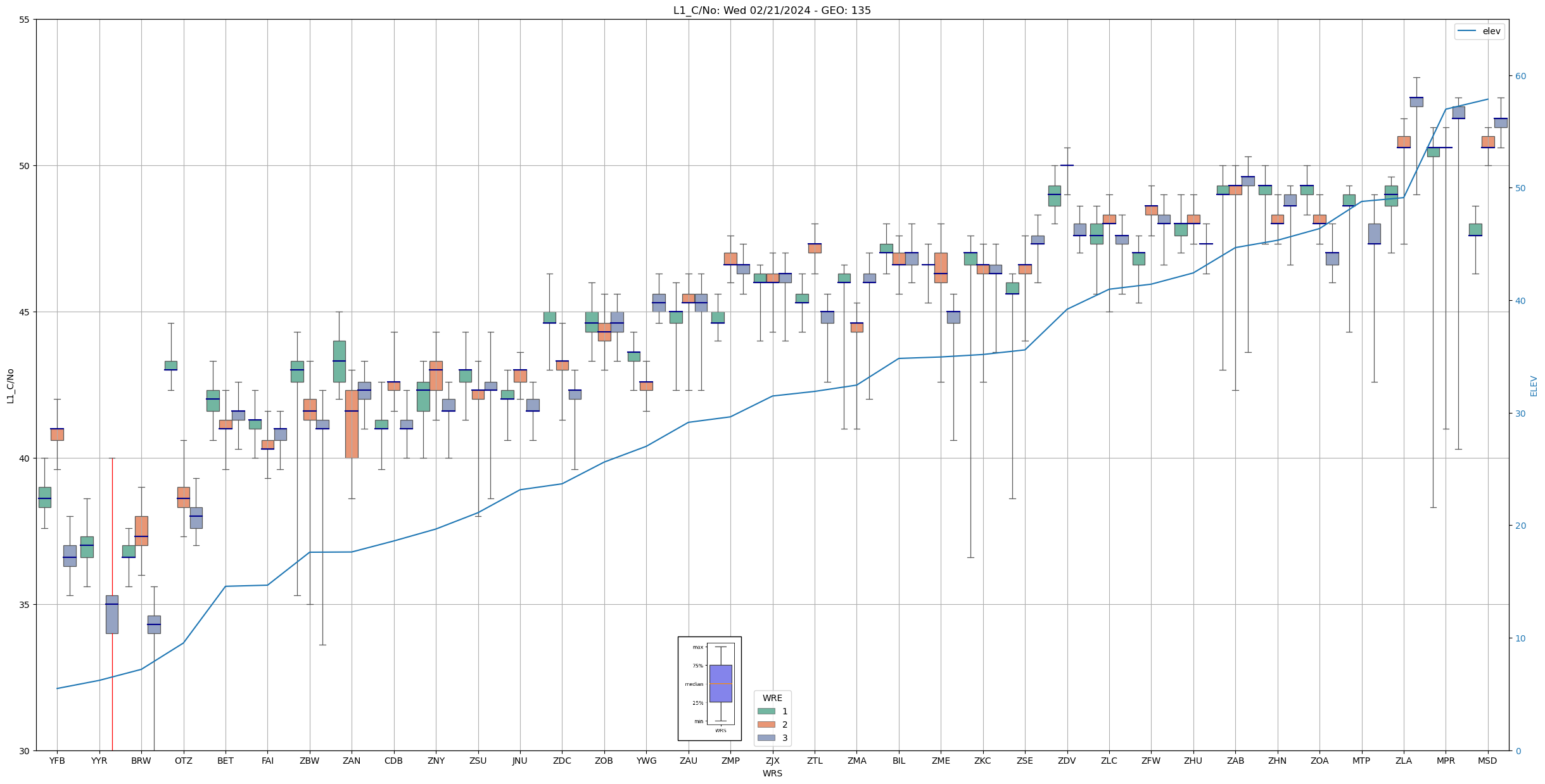Click the tall orange ZAN boxplot box
Screen dimensions: 1545x784
coord(352,424)
